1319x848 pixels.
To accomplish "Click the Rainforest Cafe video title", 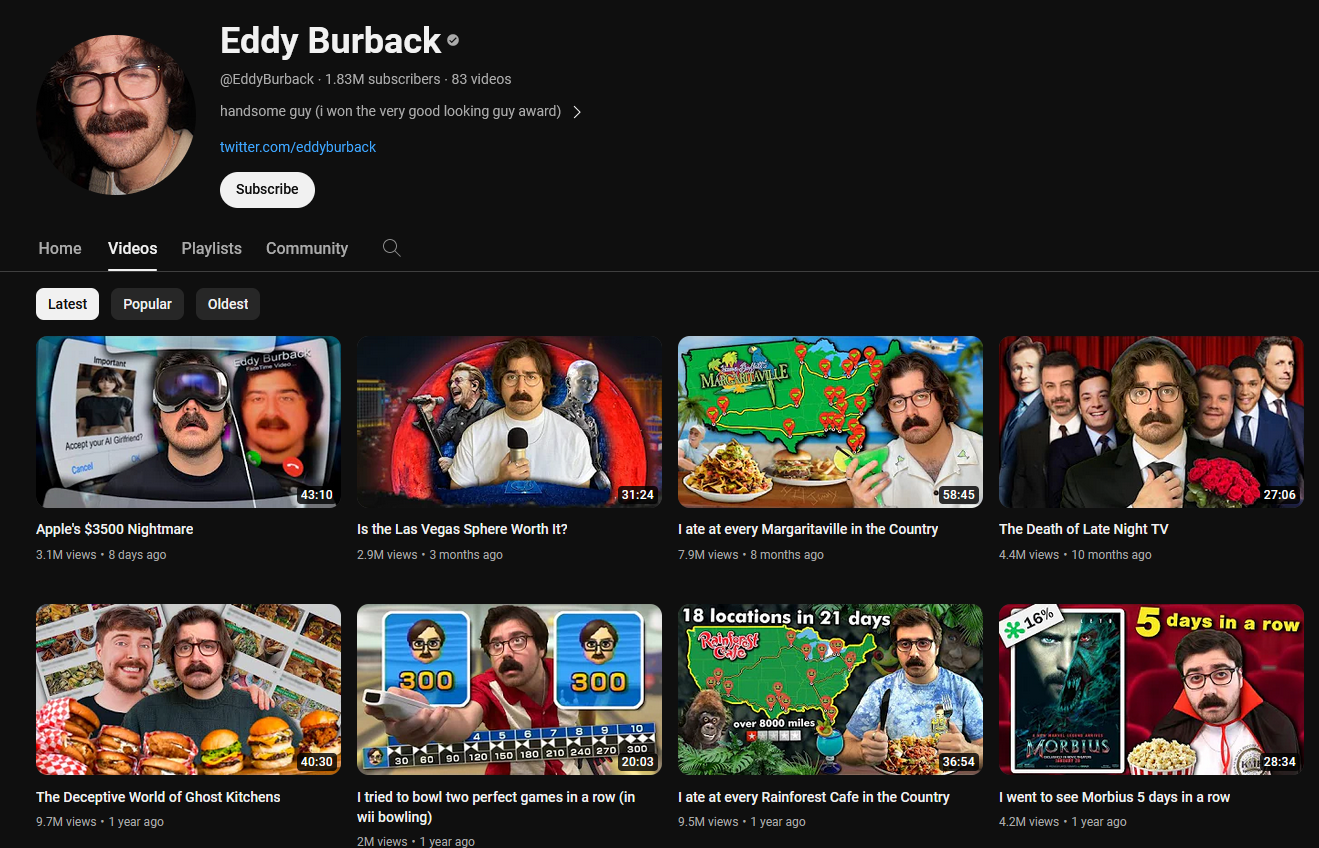I will [814, 797].
